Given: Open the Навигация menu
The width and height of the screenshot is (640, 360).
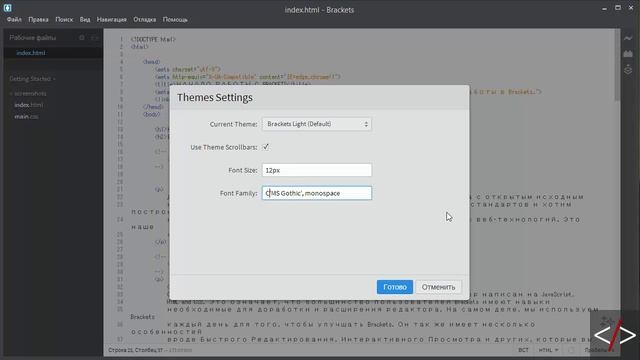Looking at the screenshot, I should 111,19.
